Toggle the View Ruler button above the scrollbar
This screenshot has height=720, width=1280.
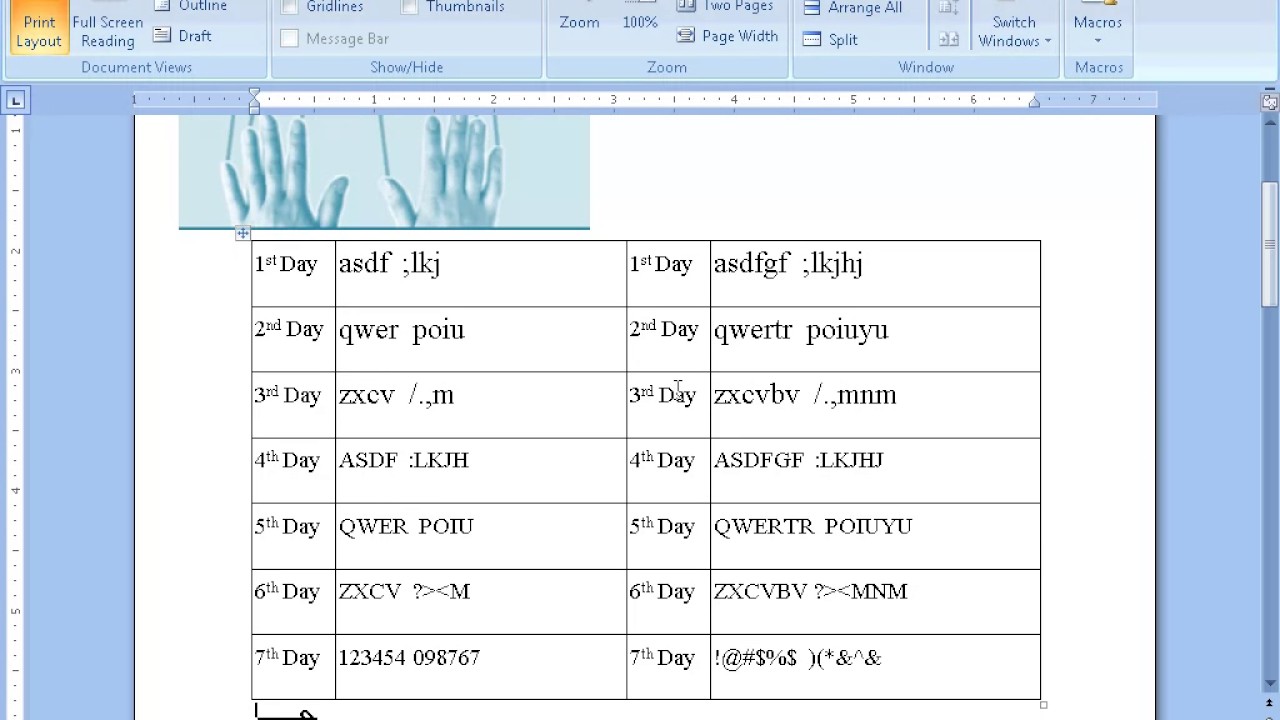[1270, 101]
